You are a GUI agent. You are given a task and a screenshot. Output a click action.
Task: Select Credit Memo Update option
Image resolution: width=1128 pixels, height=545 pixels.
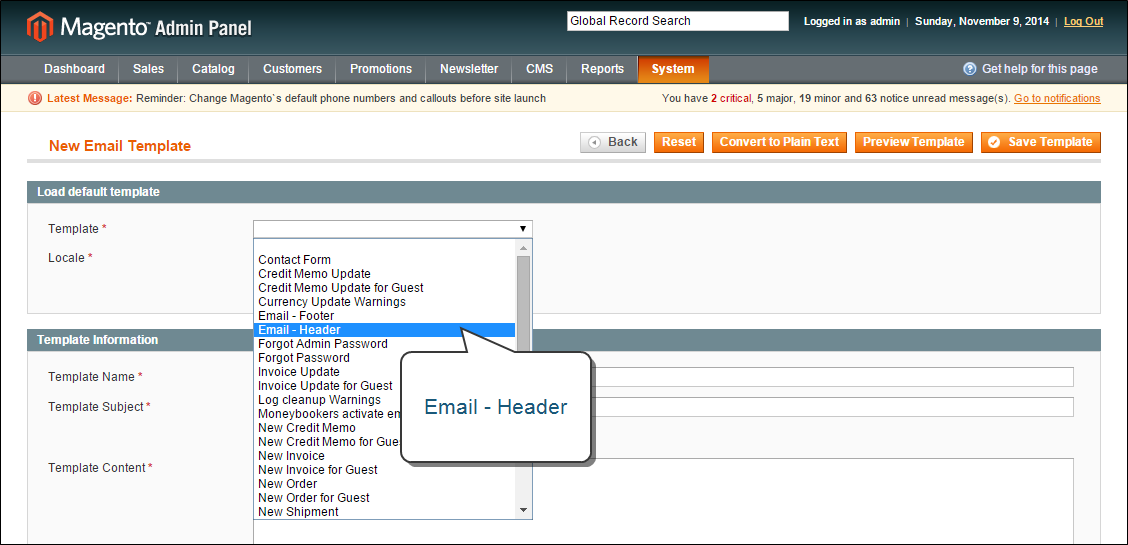384,274
